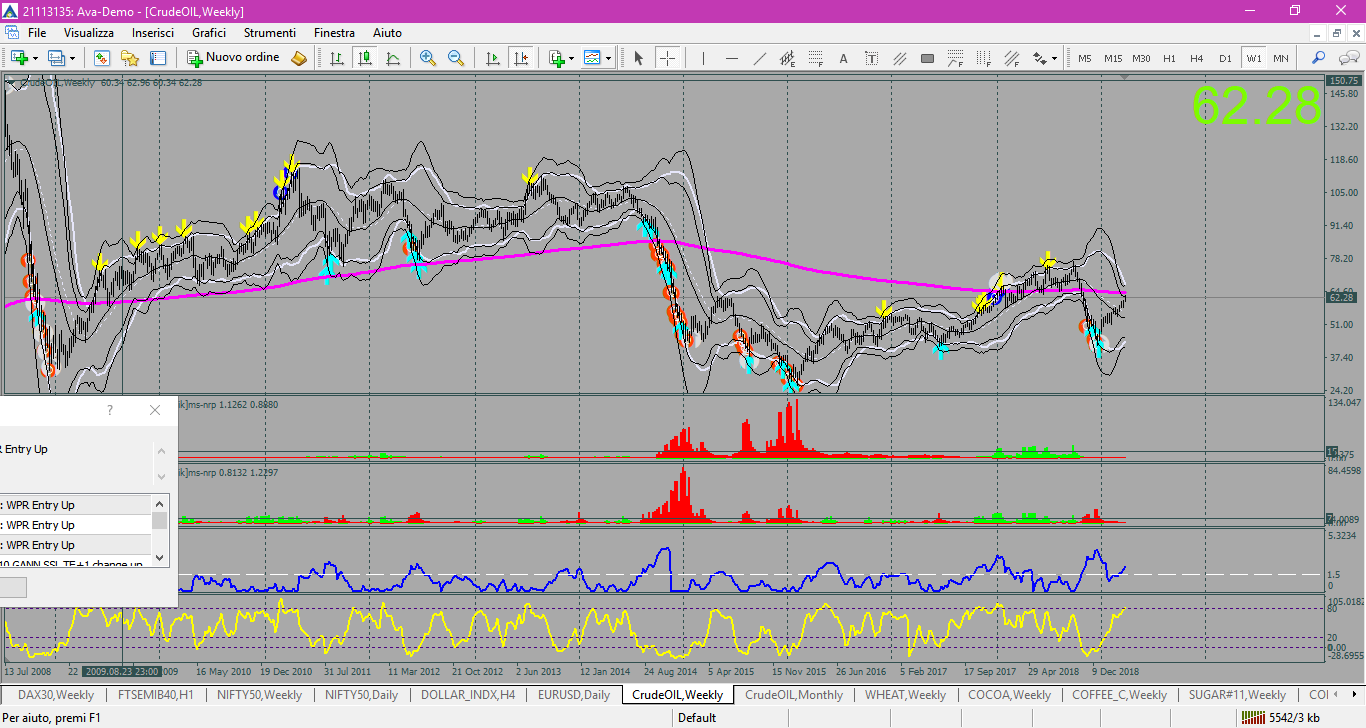Switch to the DAX30,Weekly chart tab
The image size is (1366, 728).
click(56, 695)
